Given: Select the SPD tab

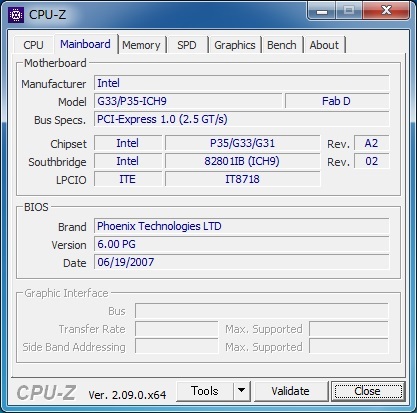Looking at the screenshot, I should (187, 45).
